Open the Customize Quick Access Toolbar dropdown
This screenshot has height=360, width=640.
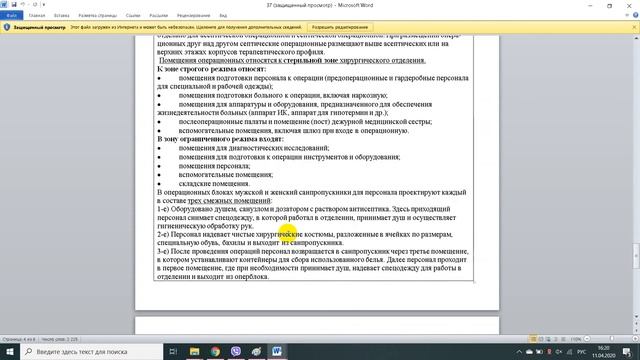tap(44, 4)
